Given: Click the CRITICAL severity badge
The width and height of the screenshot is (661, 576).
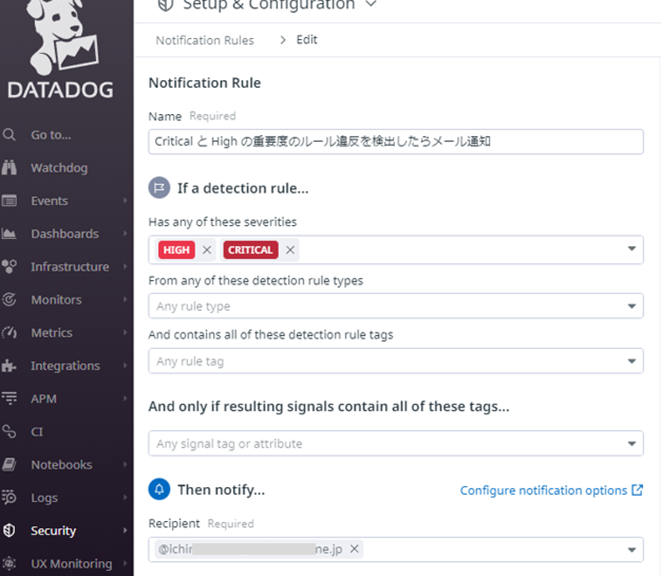Looking at the screenshot, I should pos(250,250).
